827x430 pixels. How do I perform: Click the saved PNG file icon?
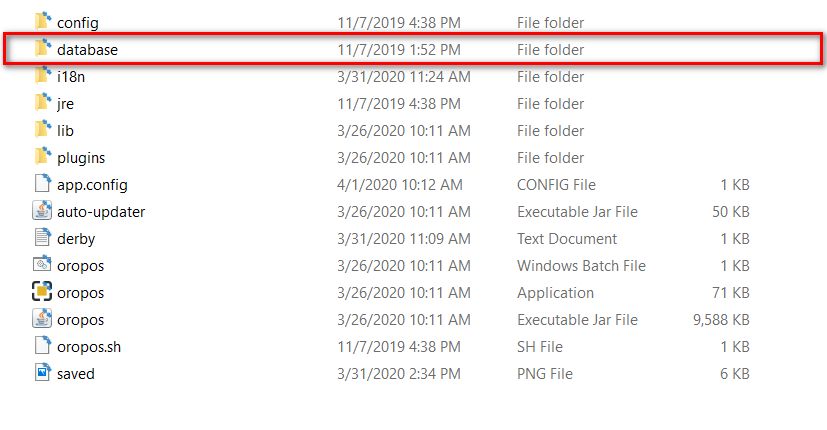pos(43,372)
